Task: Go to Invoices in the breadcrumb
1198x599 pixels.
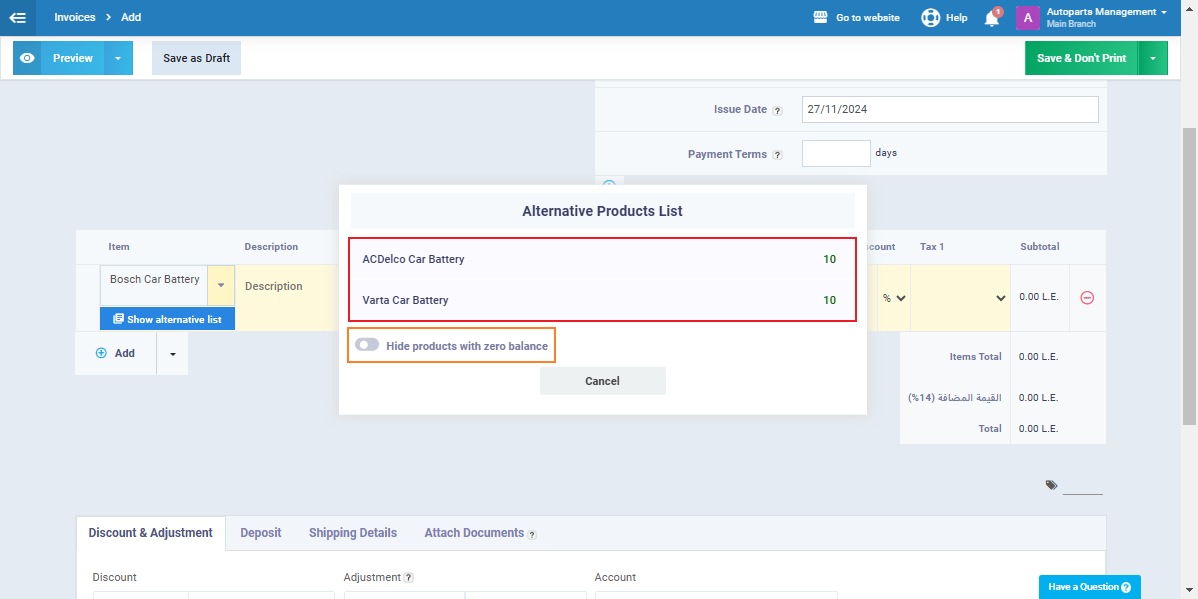Action: (75, 17)
